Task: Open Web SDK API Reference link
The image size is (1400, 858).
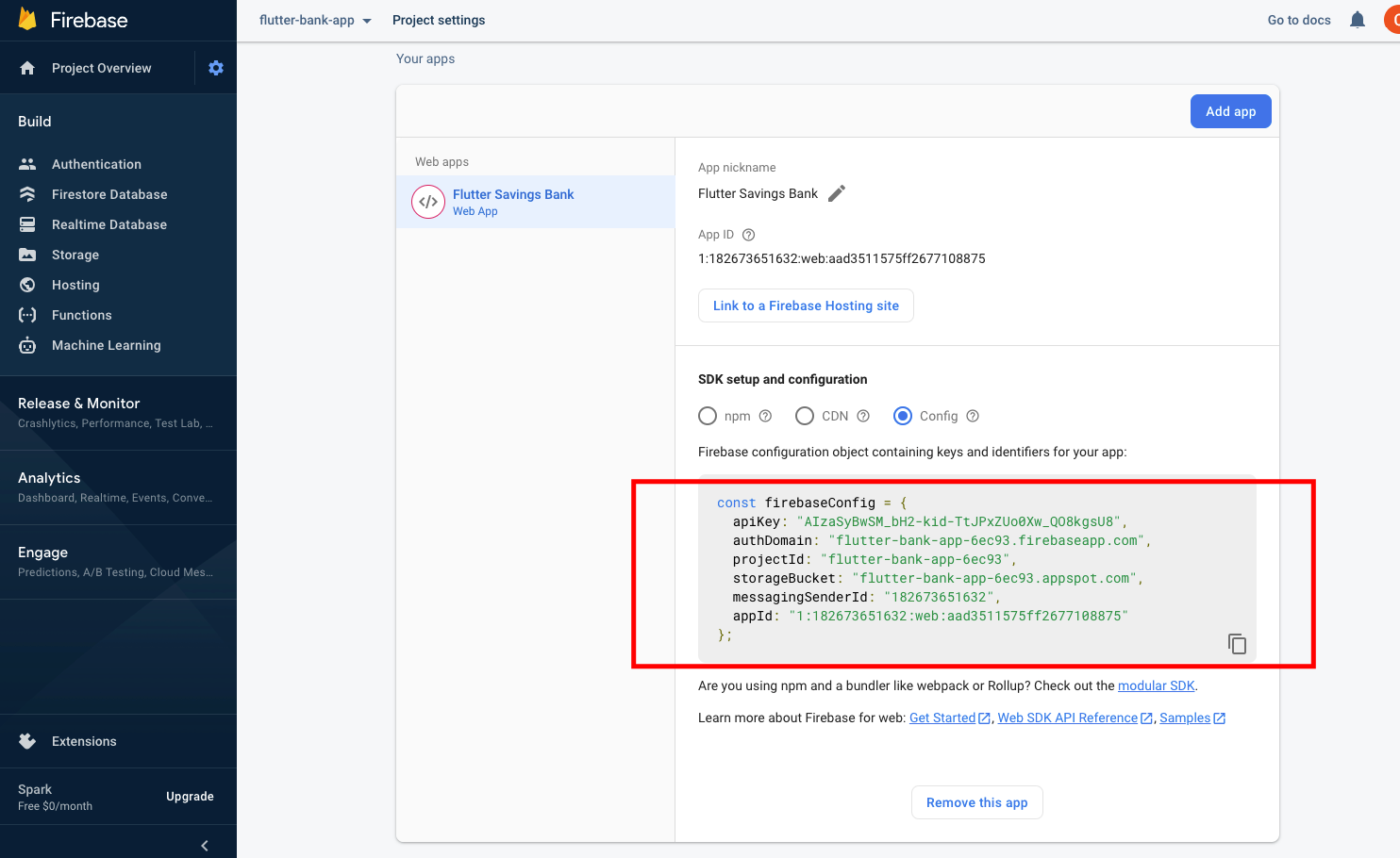Action: (1068, 718)
